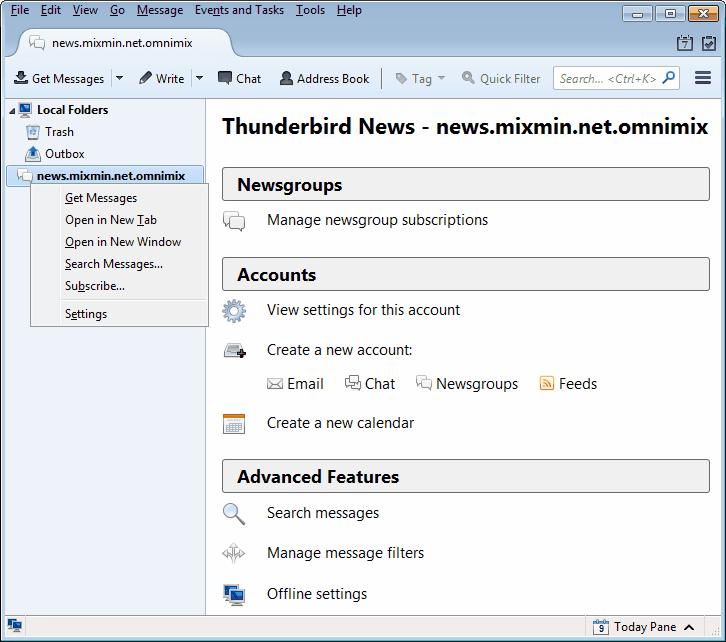The height and width of the screenshot is (642, 726).
Task: Click the search messages magnifier icon
Action: (x=234, y=514)
